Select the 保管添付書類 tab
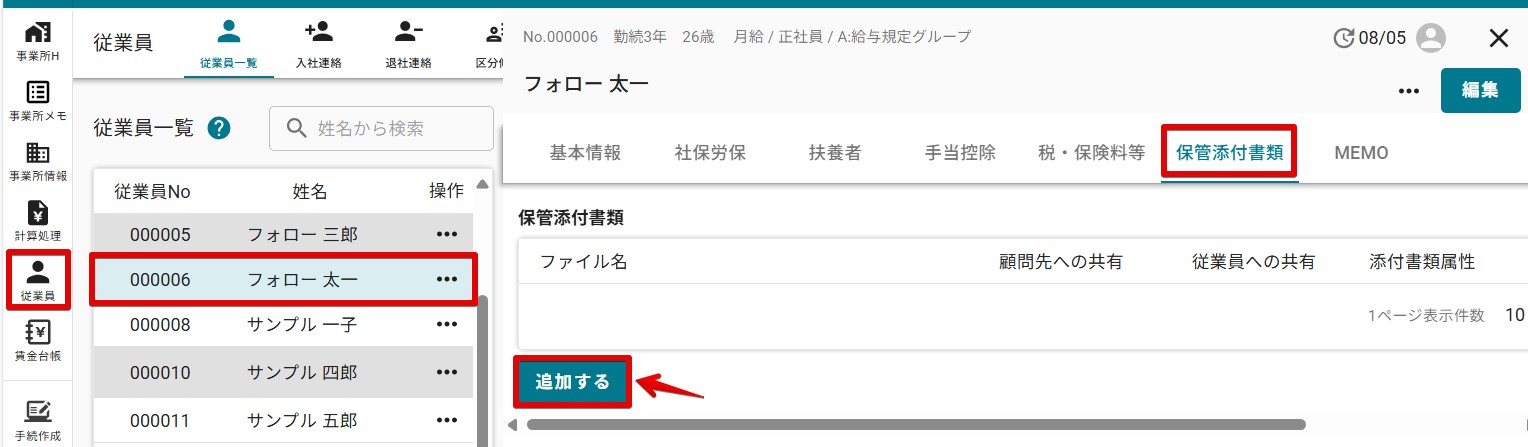 [1229, 153]
